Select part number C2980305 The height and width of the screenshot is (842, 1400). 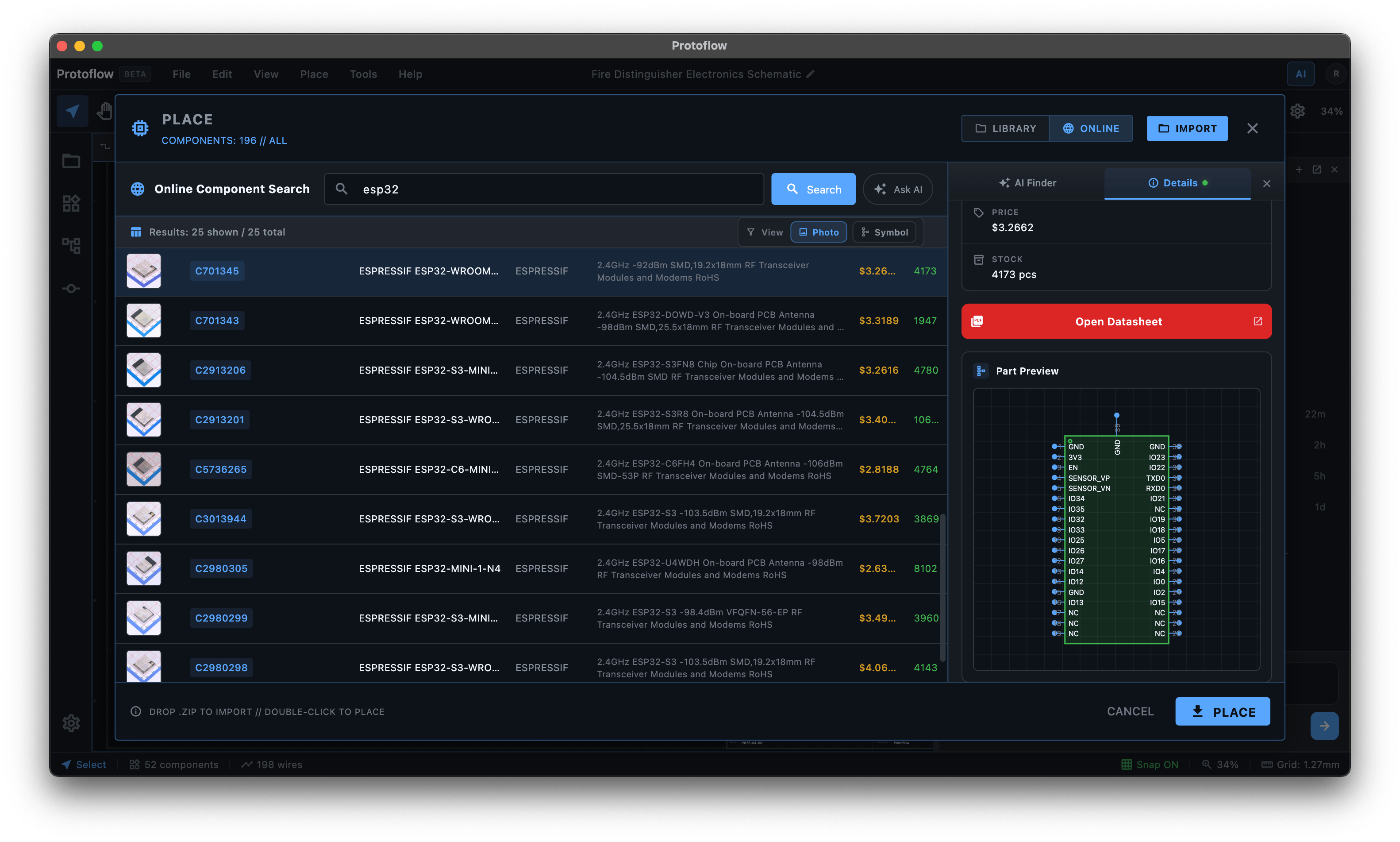221,568
